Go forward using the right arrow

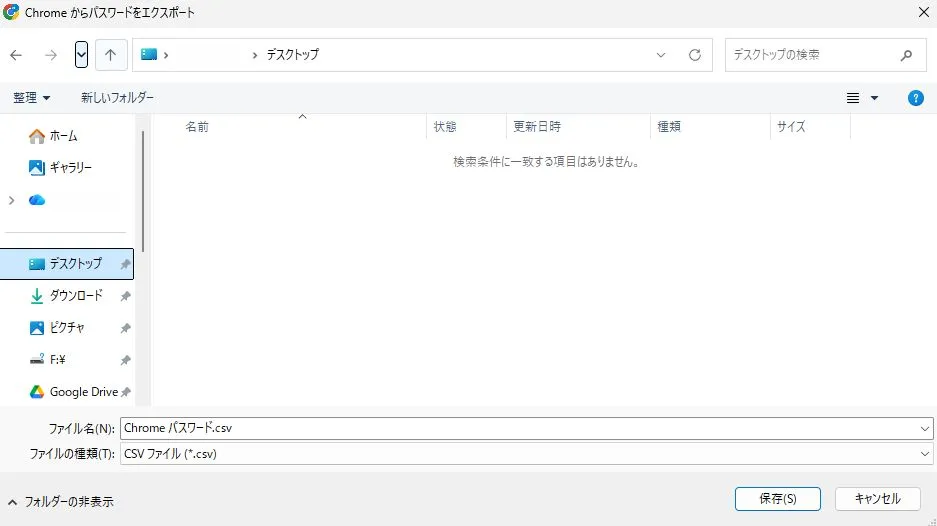coord(51,55)
